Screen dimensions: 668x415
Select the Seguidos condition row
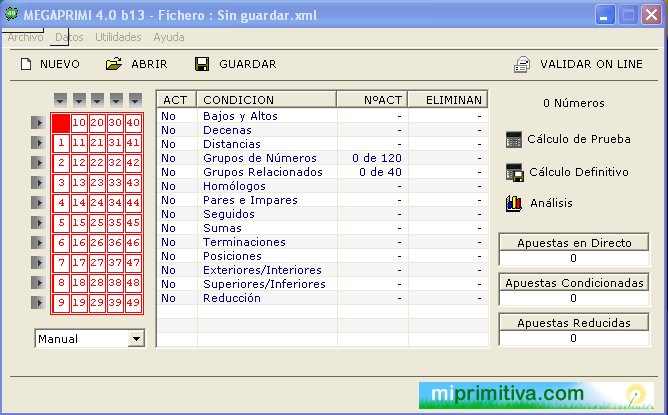point(322,214)
